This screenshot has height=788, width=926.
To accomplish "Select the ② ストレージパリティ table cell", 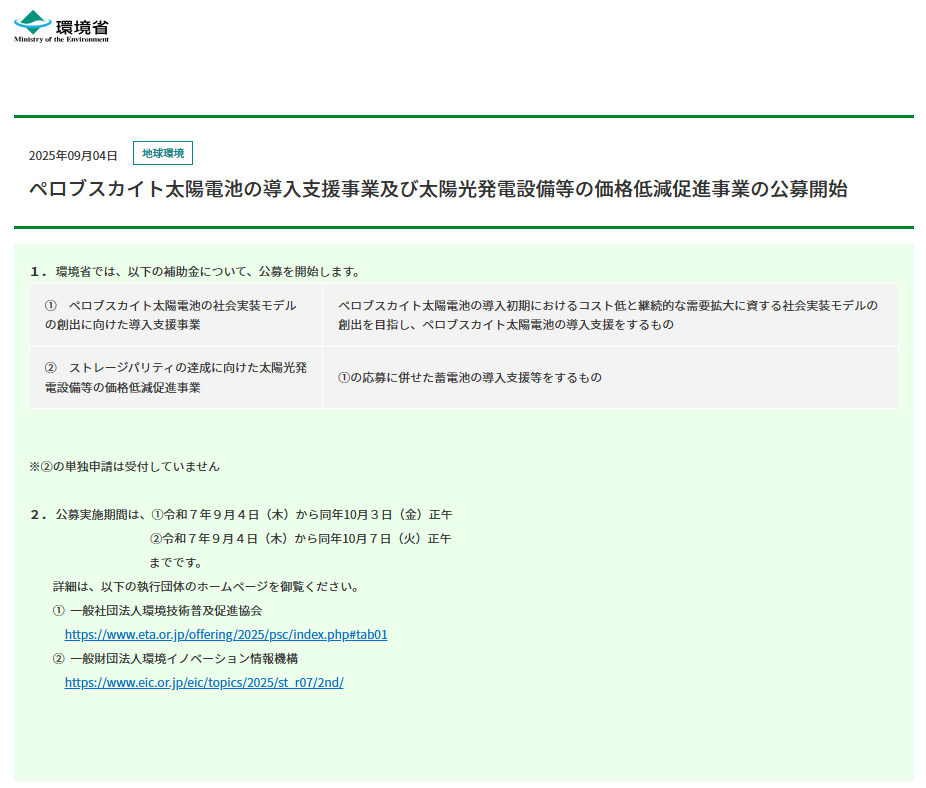I will [x=176, y=377].
